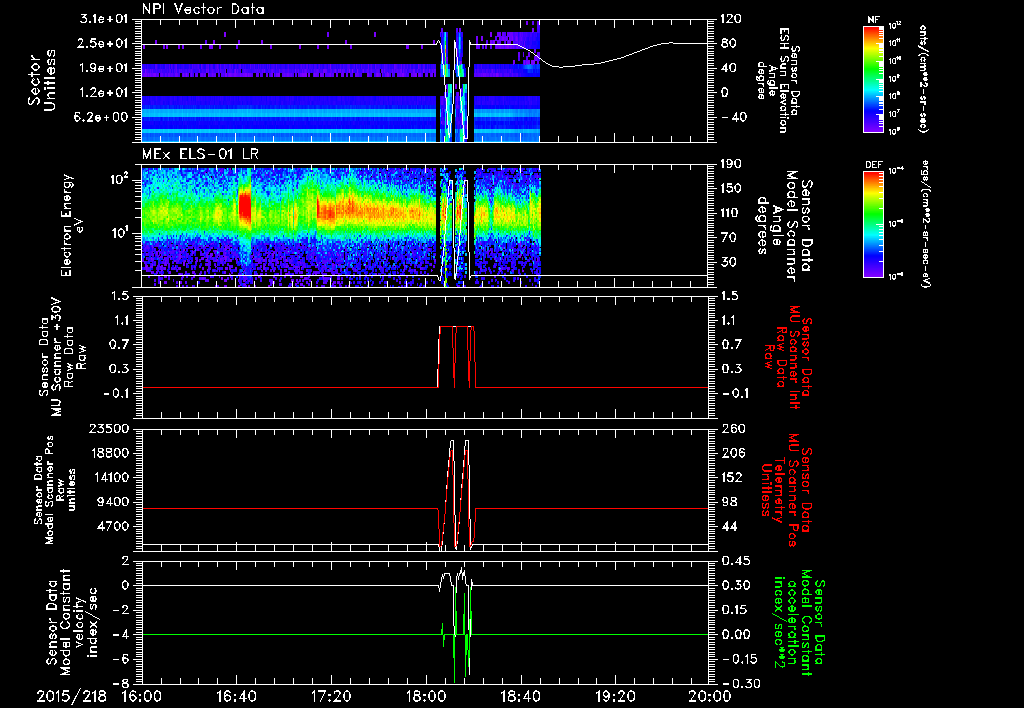Click the 17:20 time axis label
This screenshot has height=708, width=1024.
[331, 696]
